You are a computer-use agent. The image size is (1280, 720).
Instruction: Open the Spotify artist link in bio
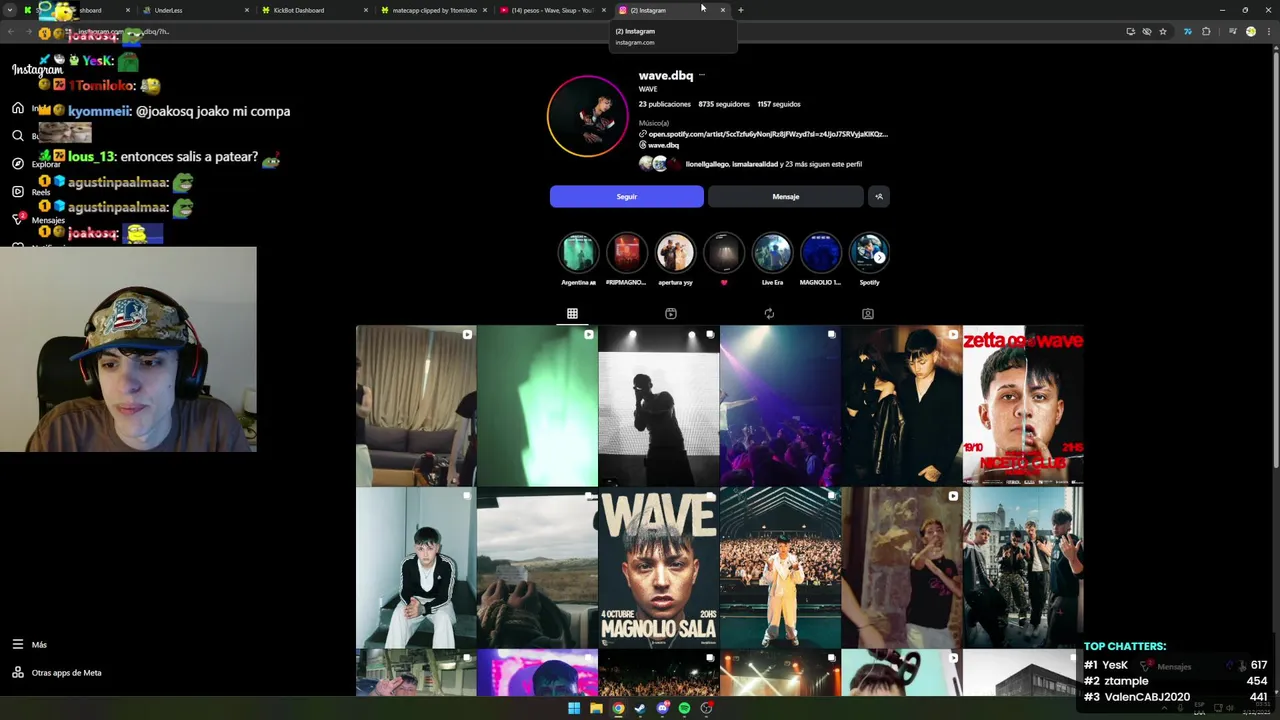pos(767,134)
